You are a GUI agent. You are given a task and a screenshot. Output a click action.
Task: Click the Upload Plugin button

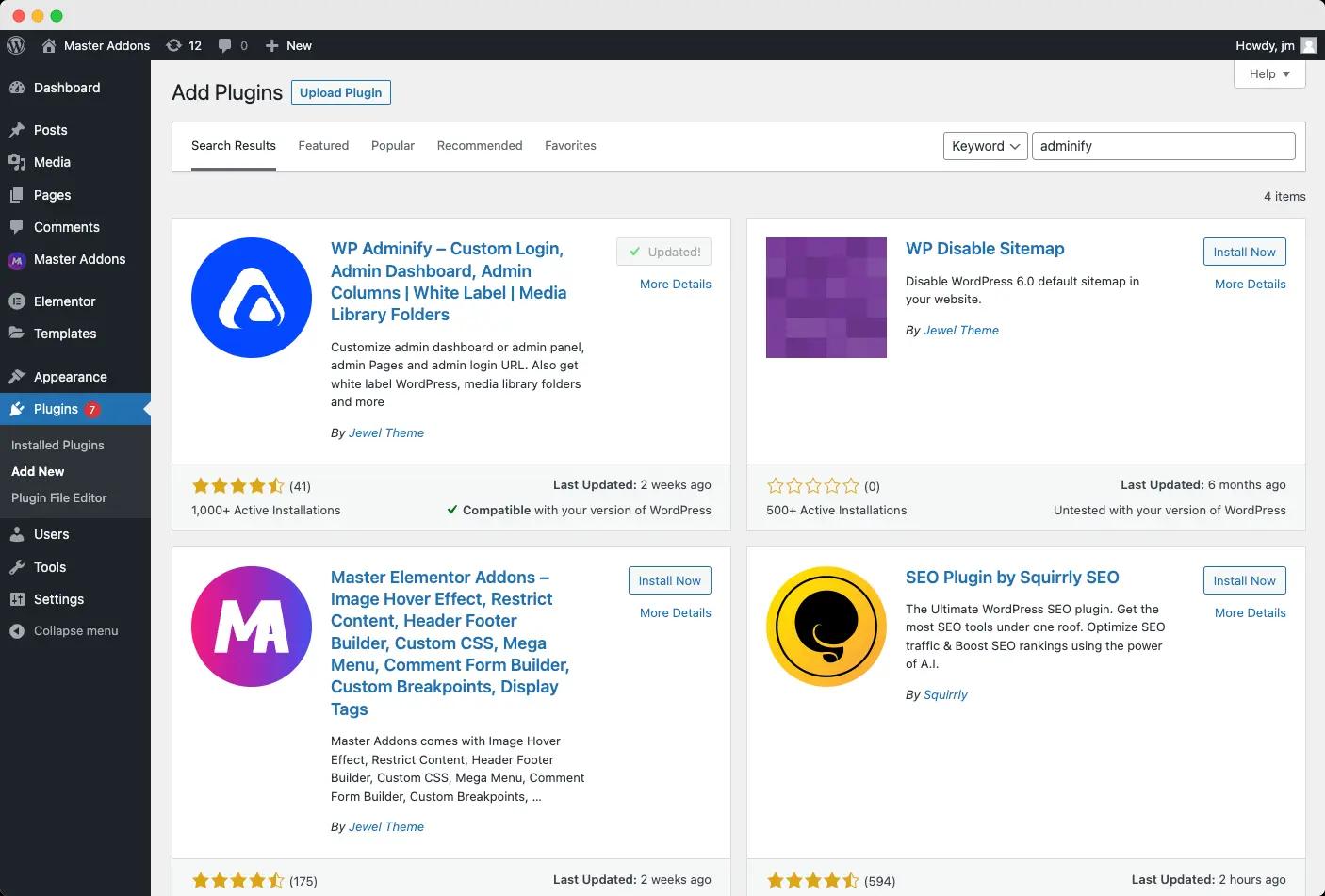(x=341, y=92)
